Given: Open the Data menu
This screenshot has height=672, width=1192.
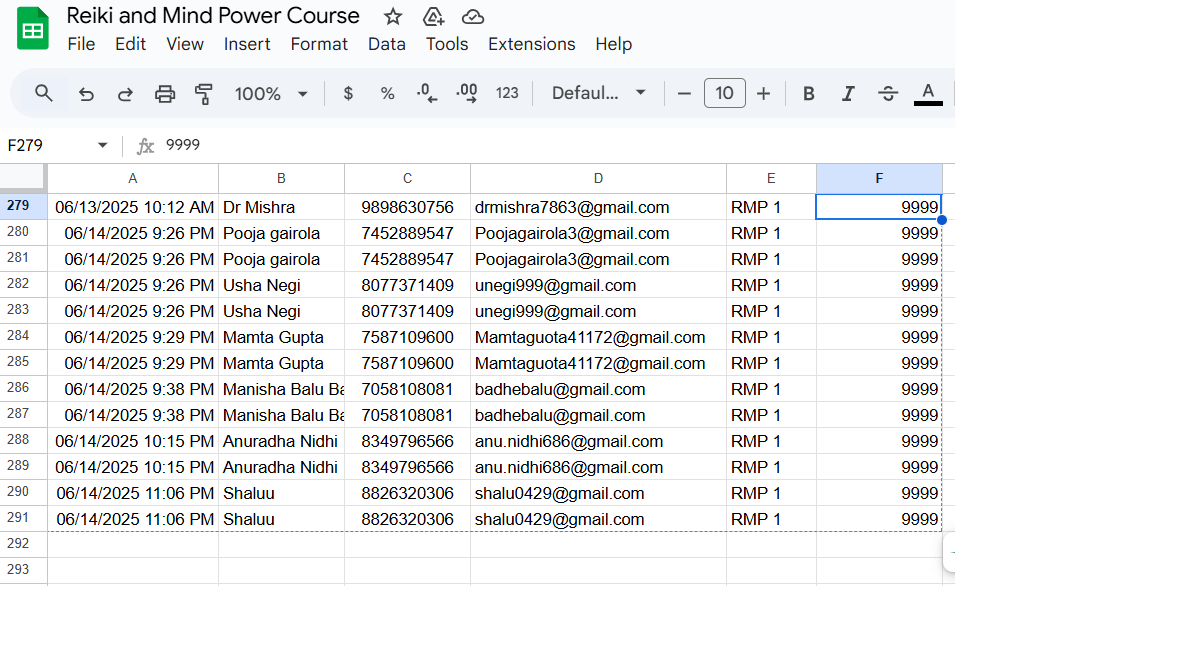Looking at the screenshot, I should 386,44.
